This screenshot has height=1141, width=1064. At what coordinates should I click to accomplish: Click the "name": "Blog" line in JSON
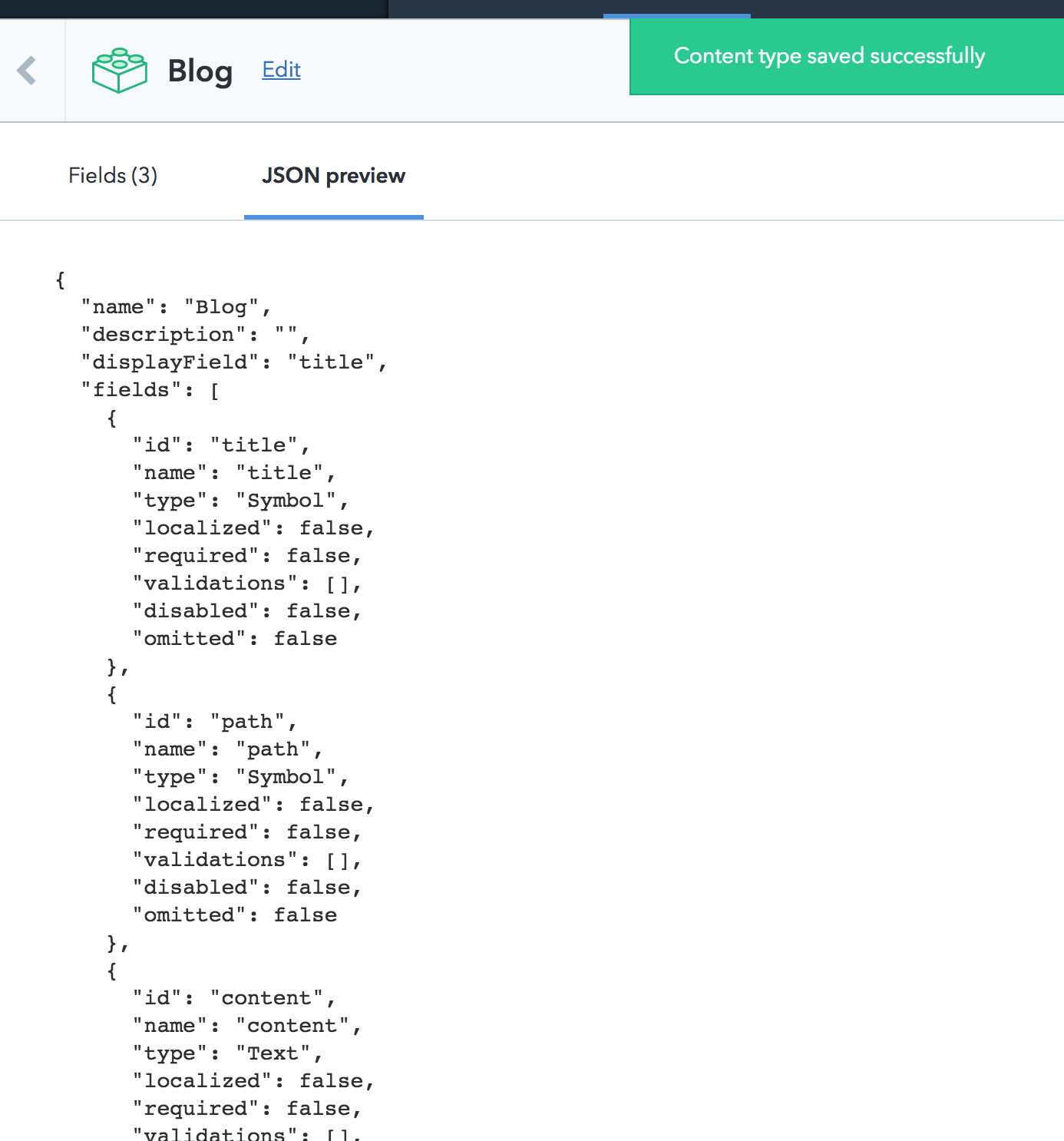(176, 307)
